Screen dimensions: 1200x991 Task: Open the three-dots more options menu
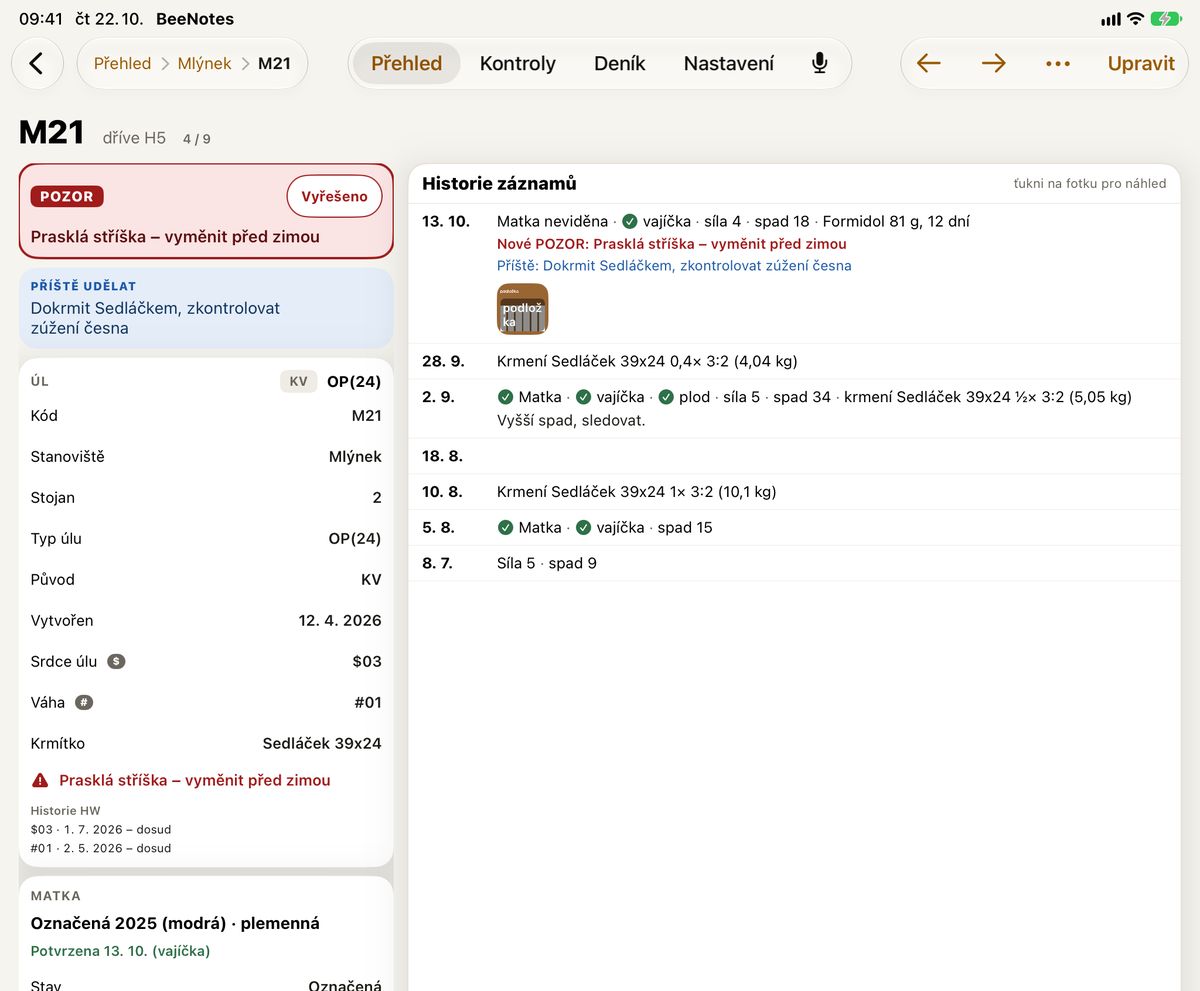tap(1057, 63)
